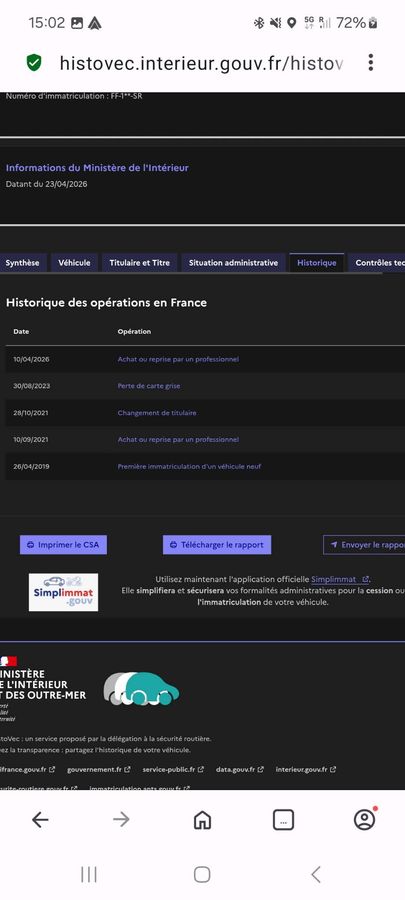
Task: Open the browser profile account icon
Action: (365, 819)
